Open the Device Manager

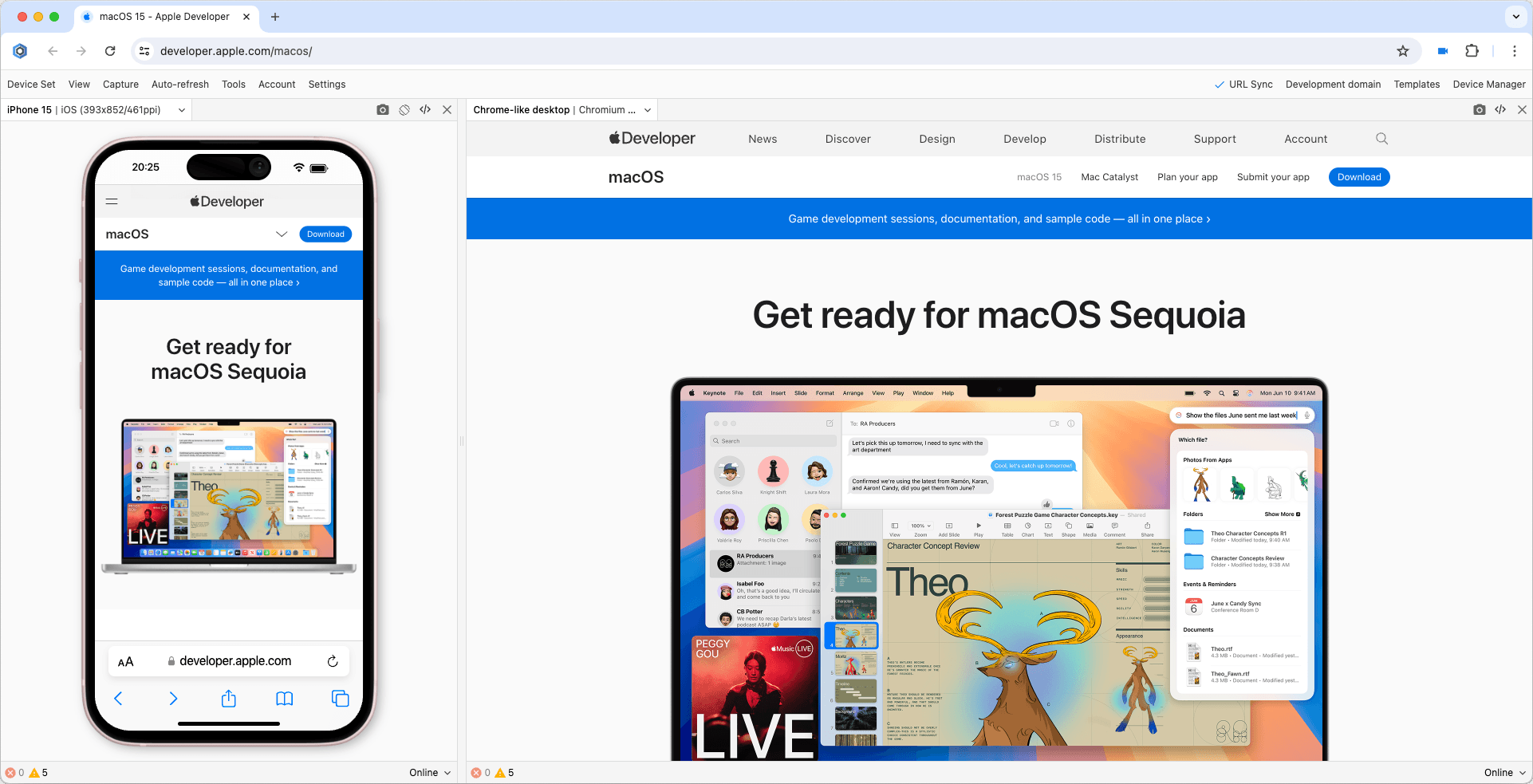pos(1489,84)
